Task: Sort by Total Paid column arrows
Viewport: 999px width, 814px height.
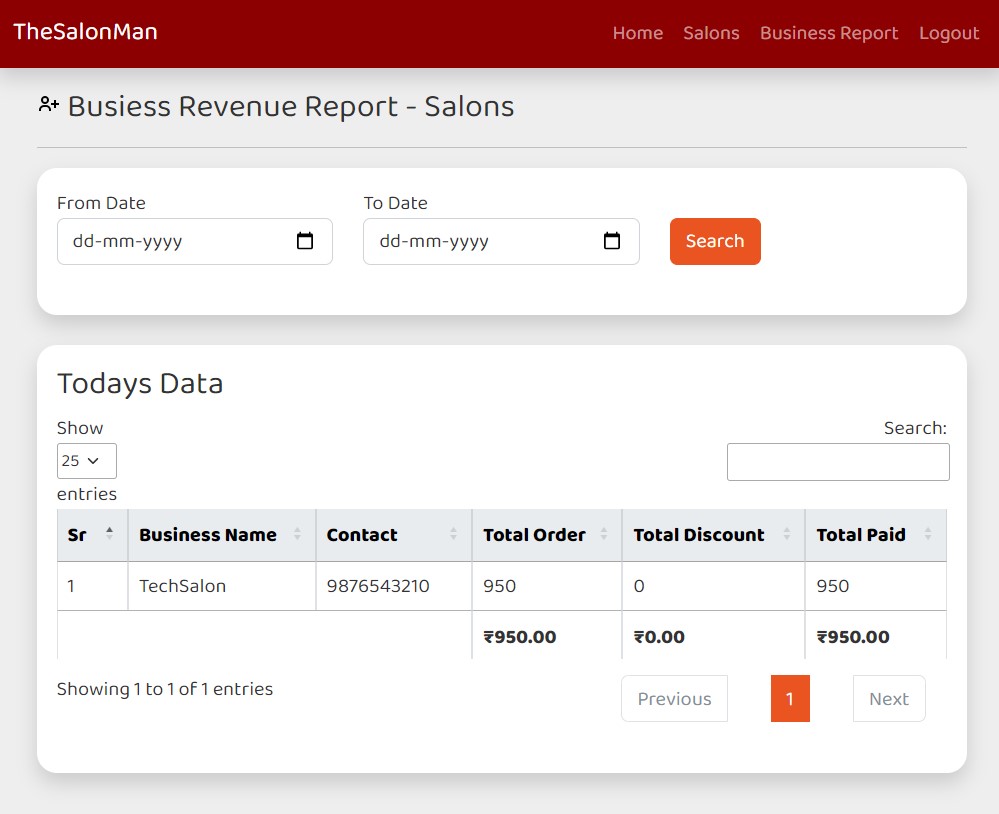Action: [x=928, y=534]
